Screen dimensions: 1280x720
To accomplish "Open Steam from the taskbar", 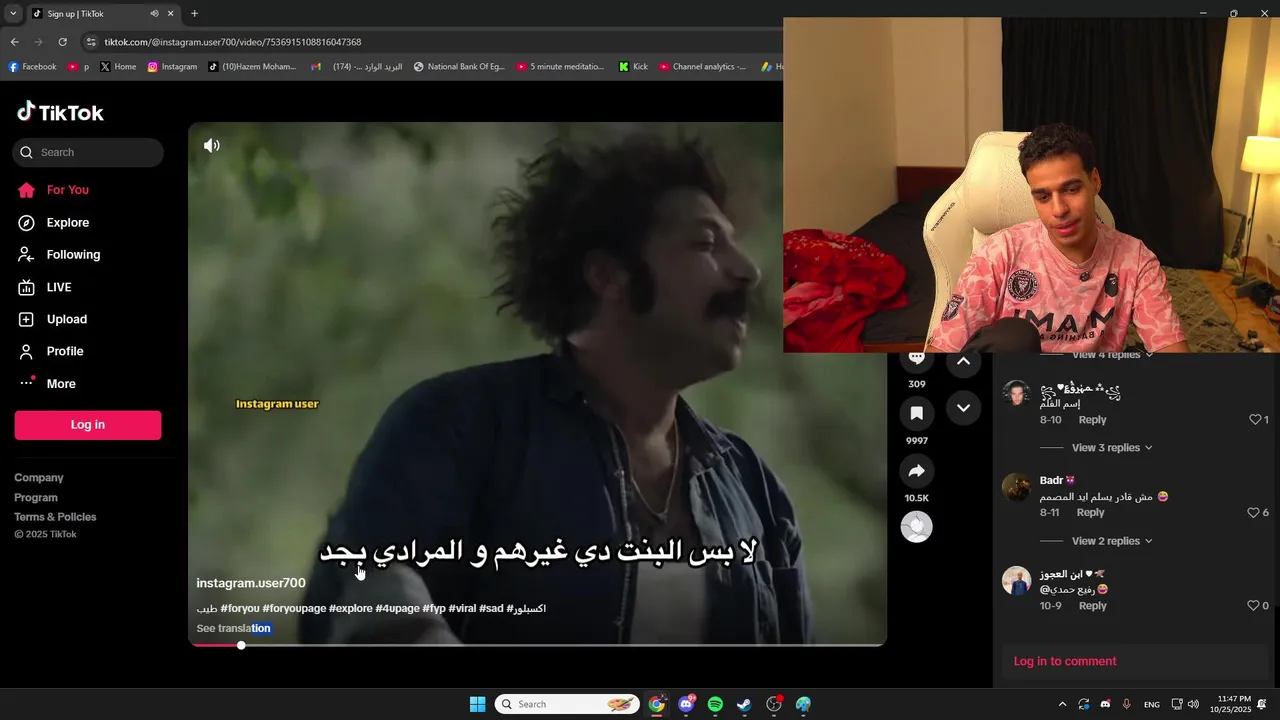I will click(x=744, y=704).
